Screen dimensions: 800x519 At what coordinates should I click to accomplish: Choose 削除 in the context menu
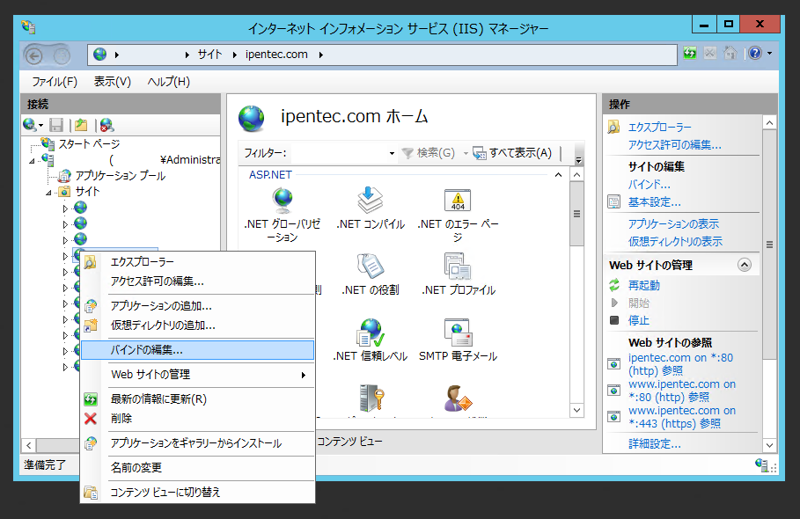[197, 418]
